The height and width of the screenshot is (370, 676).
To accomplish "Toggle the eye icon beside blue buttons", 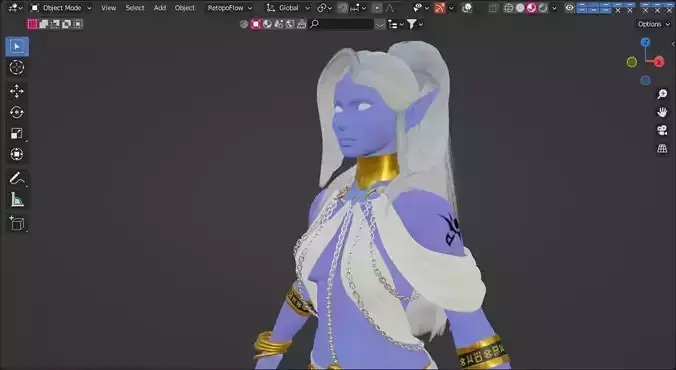I will pyautogui.click(x=570, y=8).
